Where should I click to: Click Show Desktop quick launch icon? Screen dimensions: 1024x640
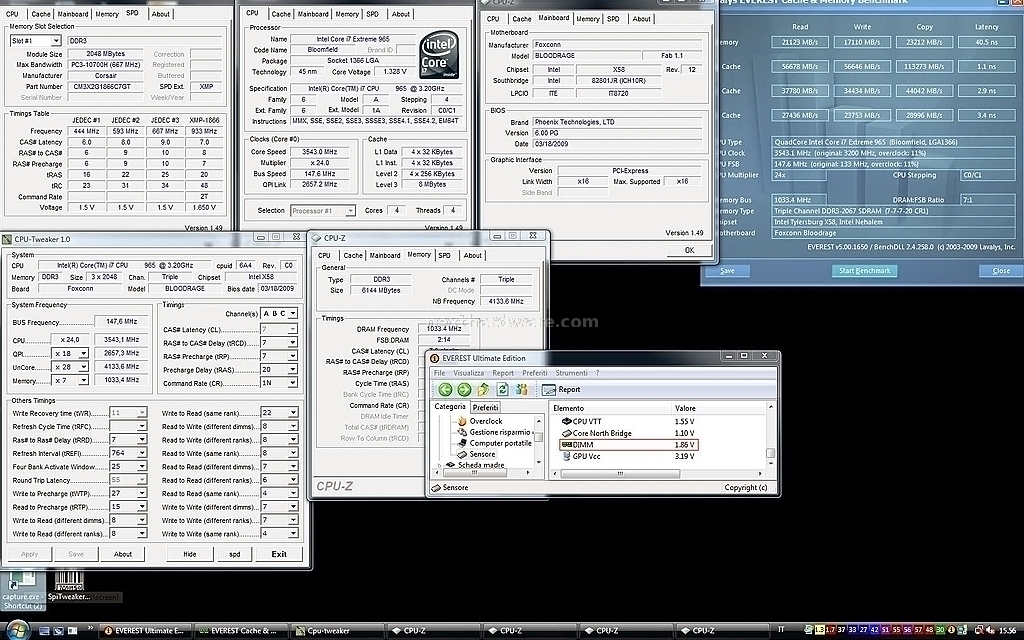click(44, 631)
